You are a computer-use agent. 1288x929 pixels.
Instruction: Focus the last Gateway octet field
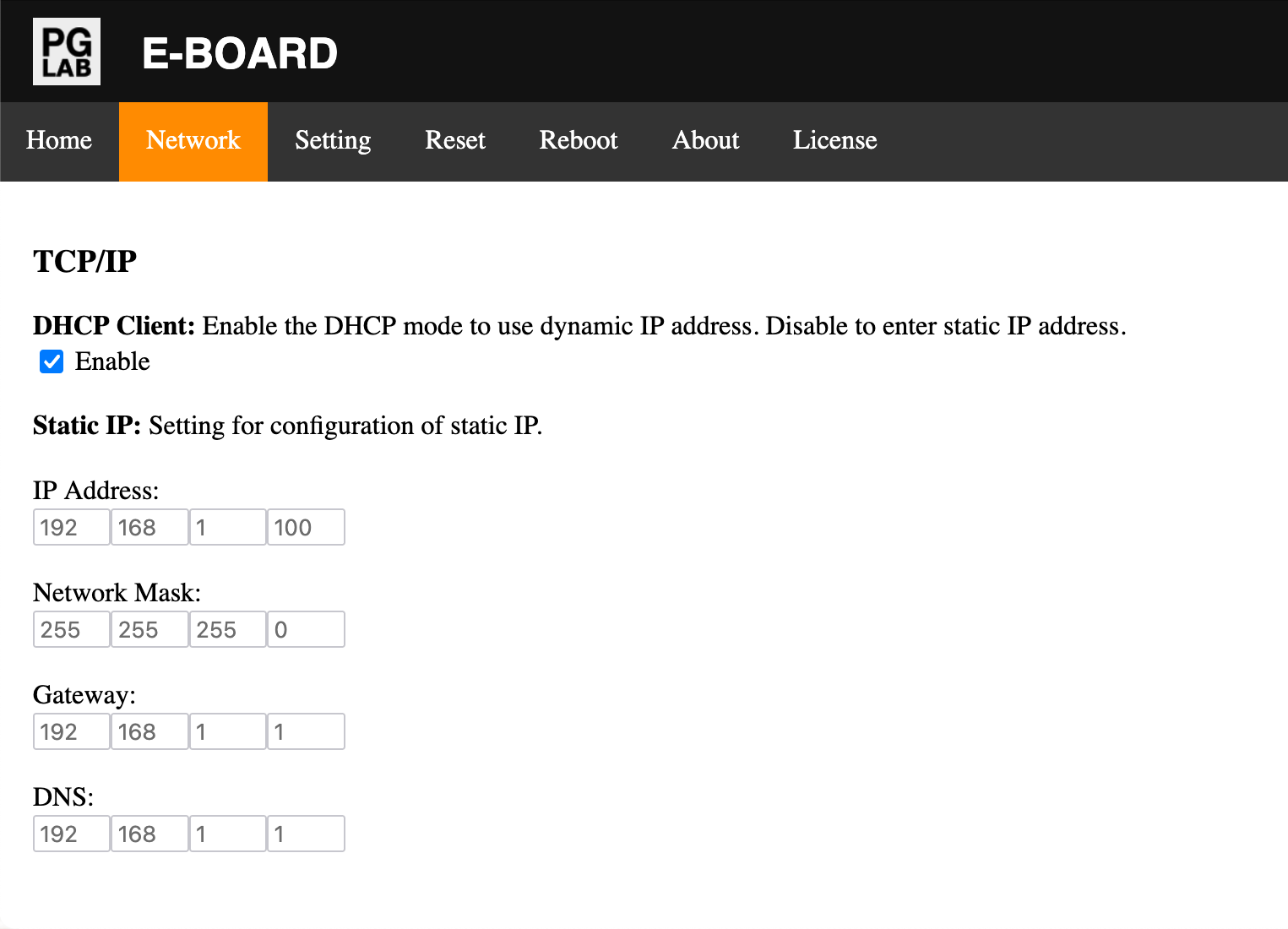(x=306, y=732)
